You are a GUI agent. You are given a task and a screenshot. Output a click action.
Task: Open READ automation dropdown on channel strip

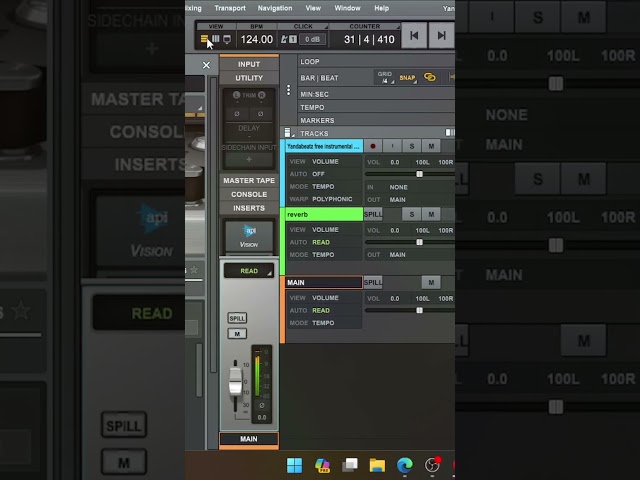[x=249, y=271]
